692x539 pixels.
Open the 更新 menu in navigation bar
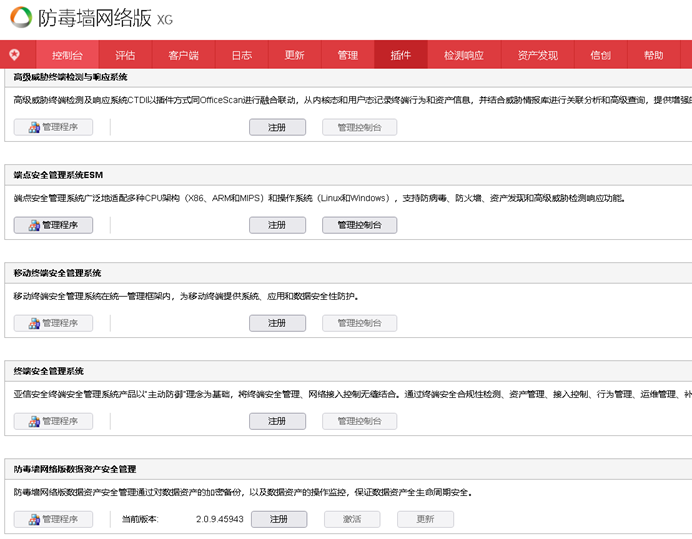(x=294, y=55)
